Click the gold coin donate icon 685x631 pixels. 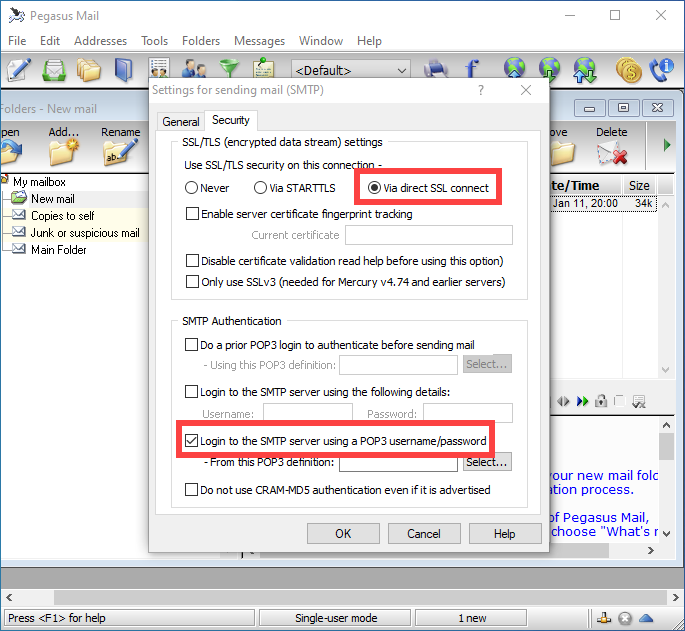pos(629,70)
